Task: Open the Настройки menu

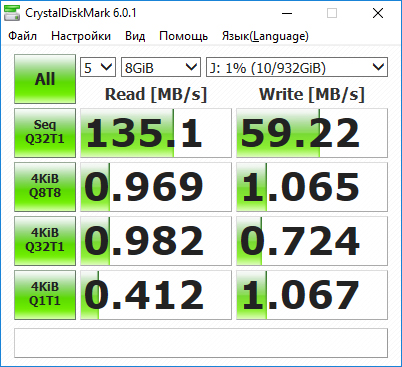Action: click(x=81, y=36)
